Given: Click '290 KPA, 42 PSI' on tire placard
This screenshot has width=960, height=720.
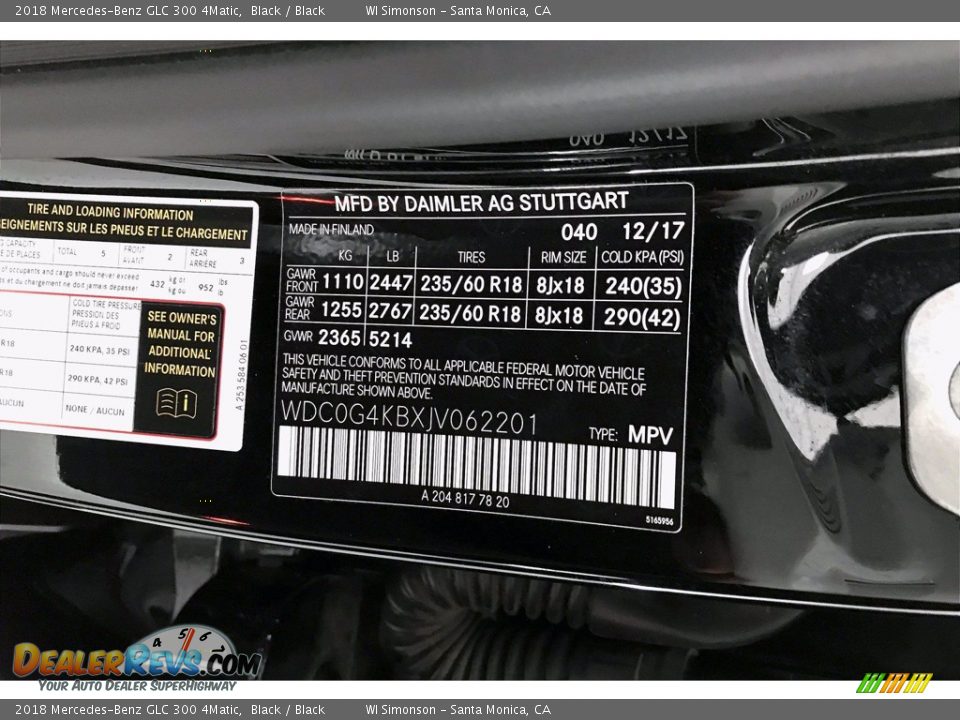Looking at the screenshot, I should pyautogui.click(x=98, y=380).
